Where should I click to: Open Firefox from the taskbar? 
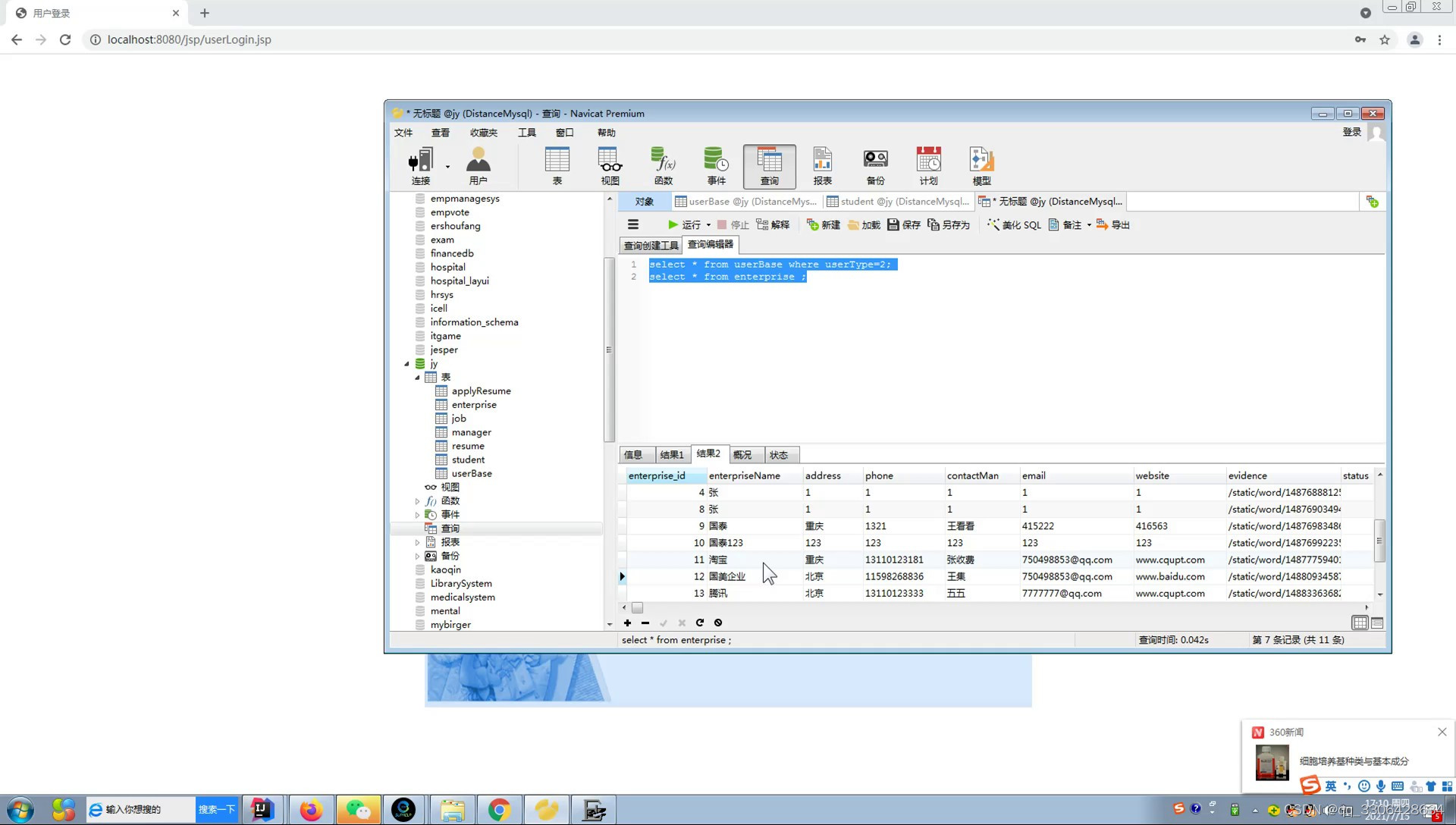point(310,810)
